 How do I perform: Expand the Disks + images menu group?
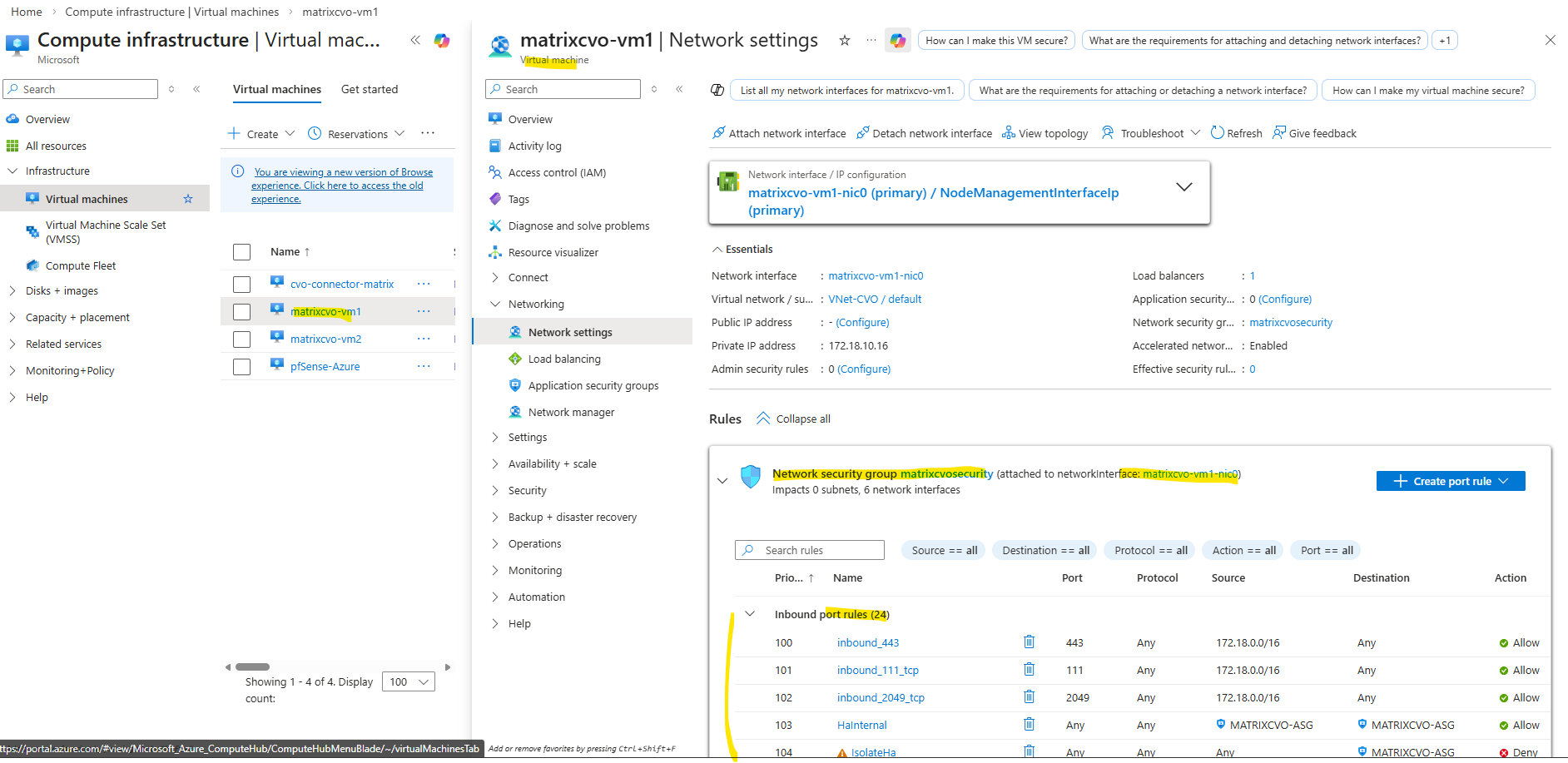point(12,290)
